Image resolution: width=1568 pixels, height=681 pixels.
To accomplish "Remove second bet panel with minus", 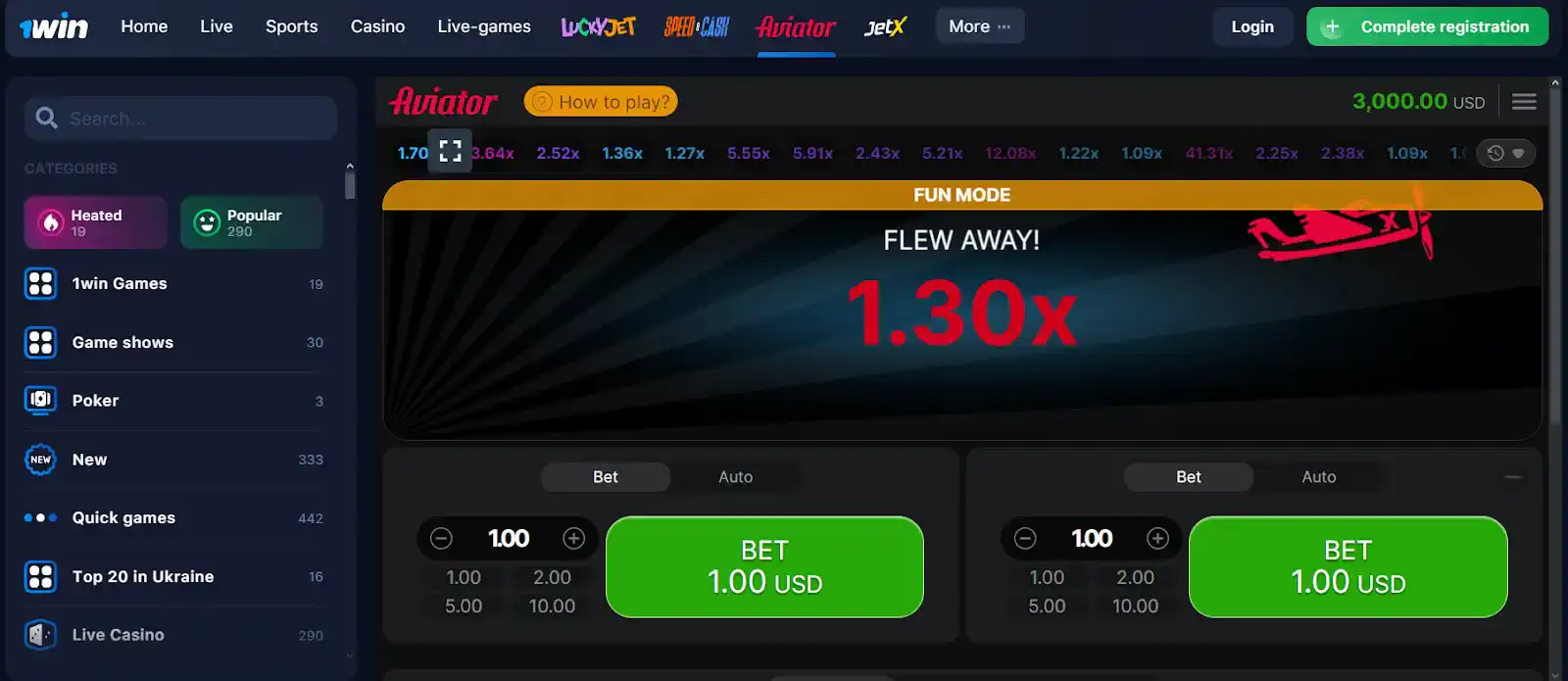I will [x=1513, y=477].
